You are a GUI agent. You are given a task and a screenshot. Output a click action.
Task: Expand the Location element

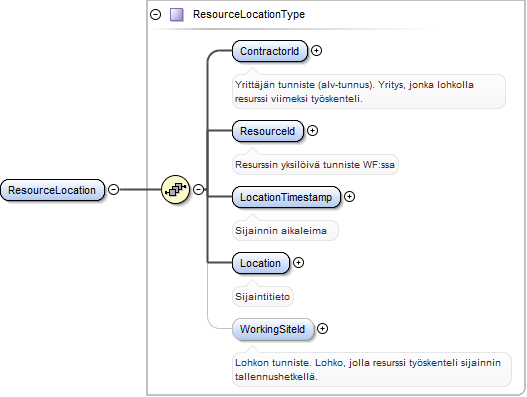298,263
